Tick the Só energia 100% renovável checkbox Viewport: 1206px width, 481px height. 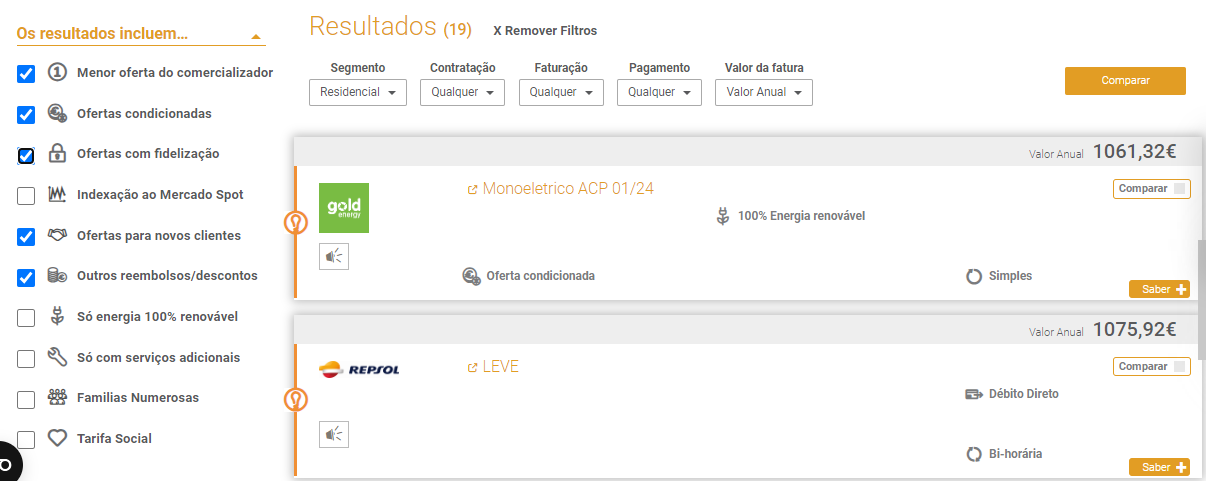(x=26, y=318)
